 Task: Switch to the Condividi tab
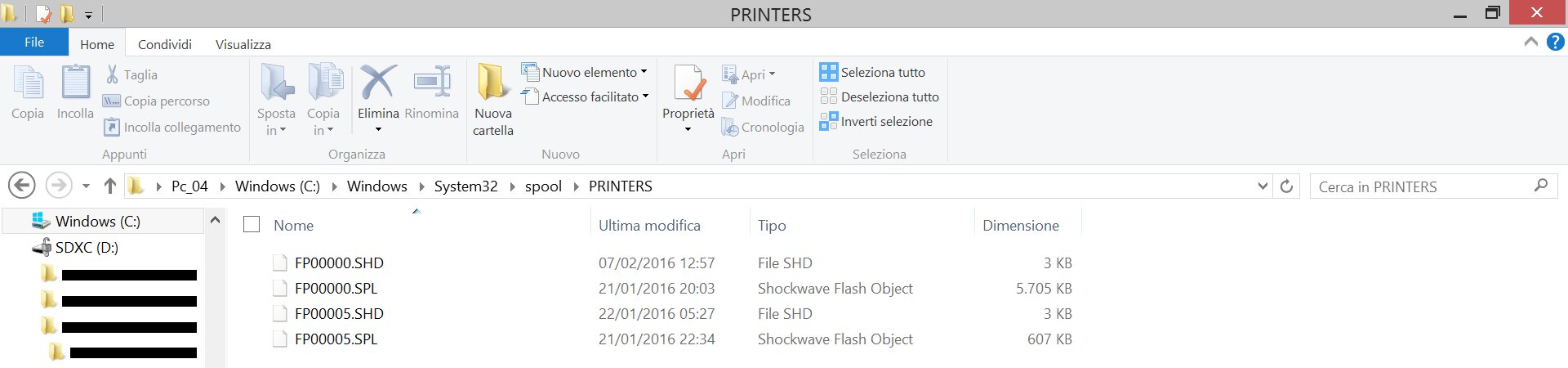[x=165, y=44]
